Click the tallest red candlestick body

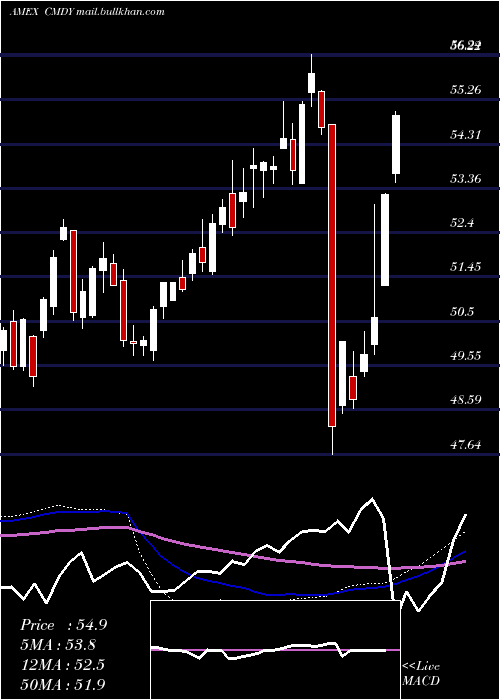[332, 275]
